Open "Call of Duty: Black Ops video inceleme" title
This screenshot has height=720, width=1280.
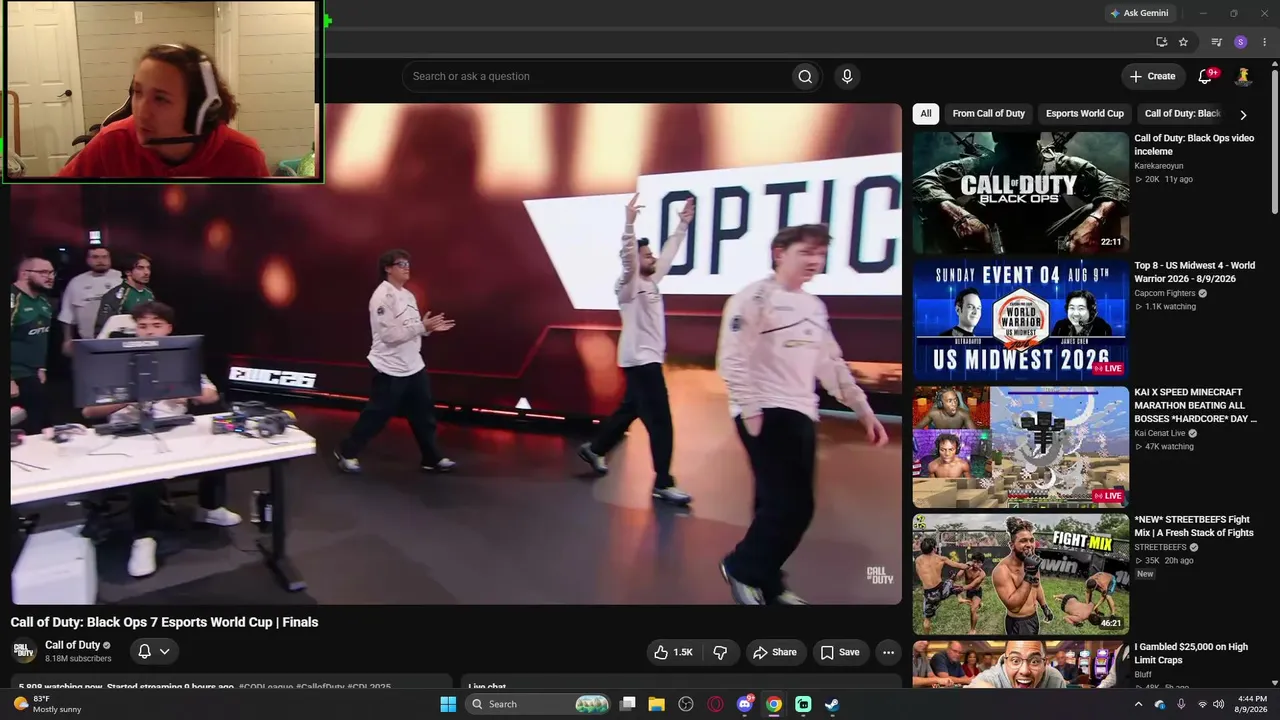pos(1194,145)
